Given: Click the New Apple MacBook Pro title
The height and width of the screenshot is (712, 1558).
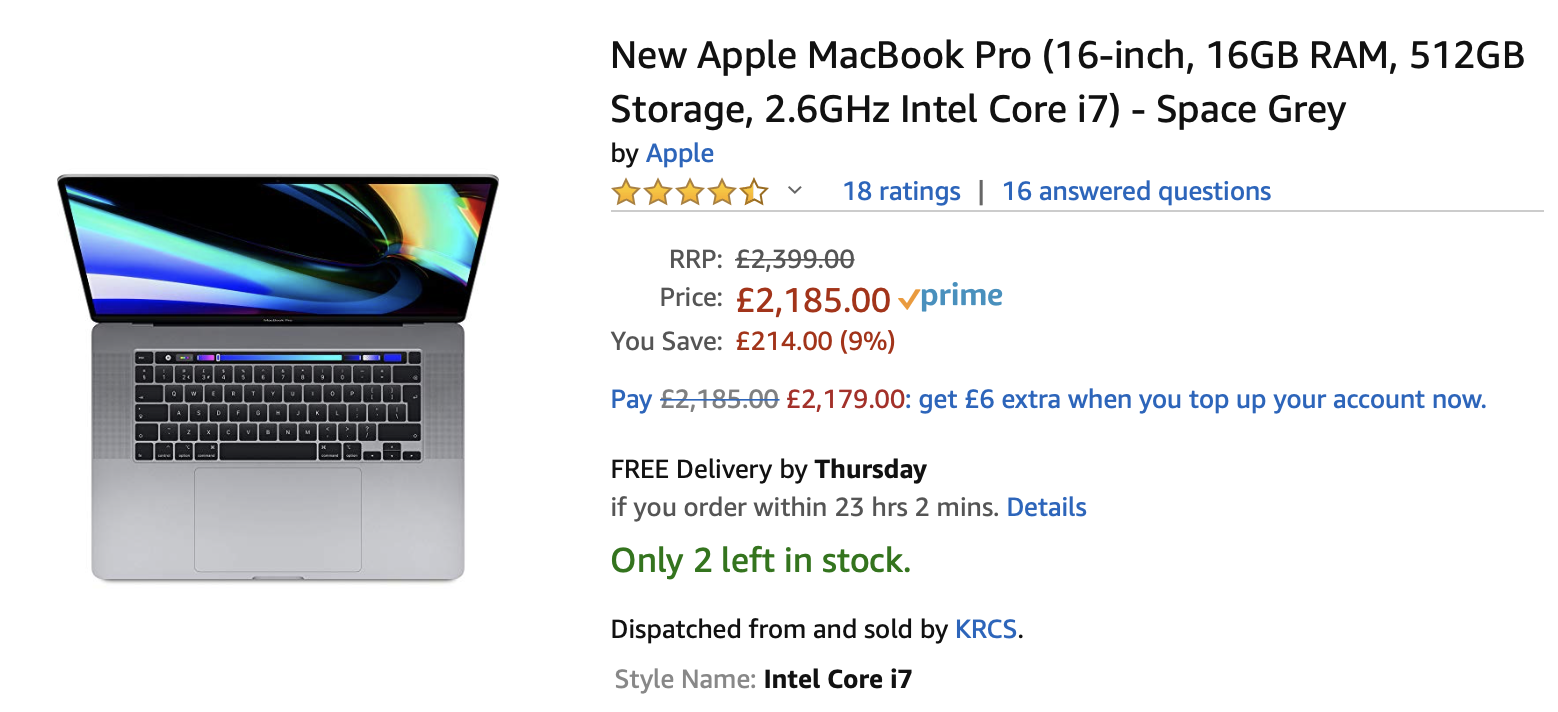Looking at the screenshot, I should [1066, 82].
